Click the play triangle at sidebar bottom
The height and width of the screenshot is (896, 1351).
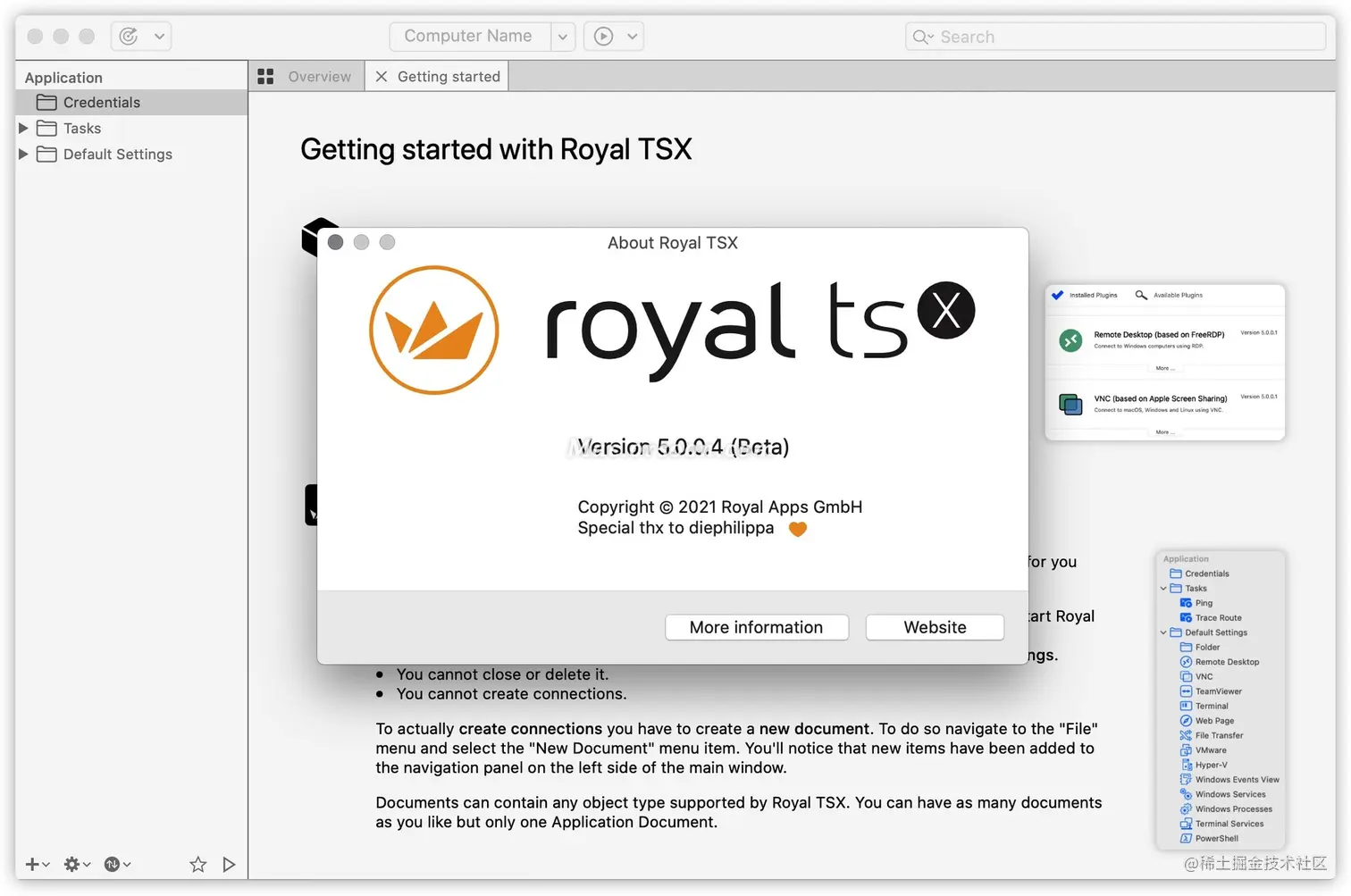pyautogui.click(x=229, y=864)
